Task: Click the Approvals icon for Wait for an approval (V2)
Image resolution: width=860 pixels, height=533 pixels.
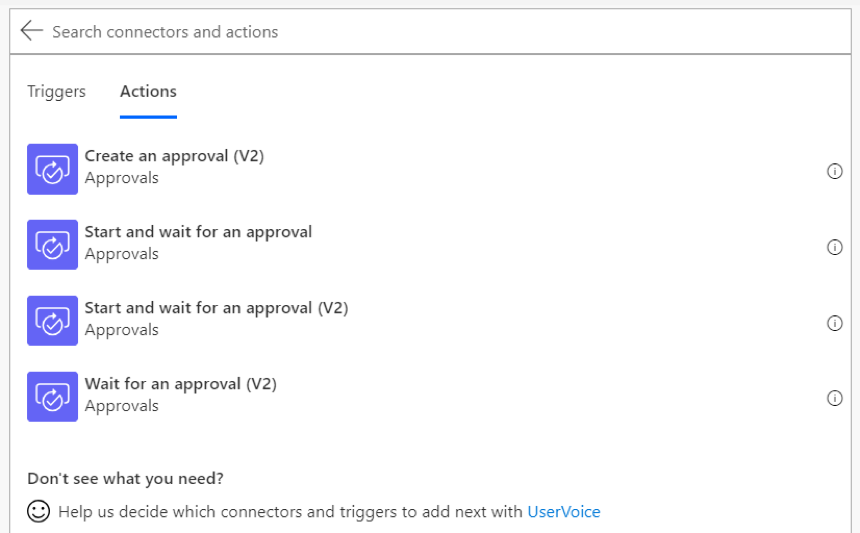Action: tap(53, 396)
